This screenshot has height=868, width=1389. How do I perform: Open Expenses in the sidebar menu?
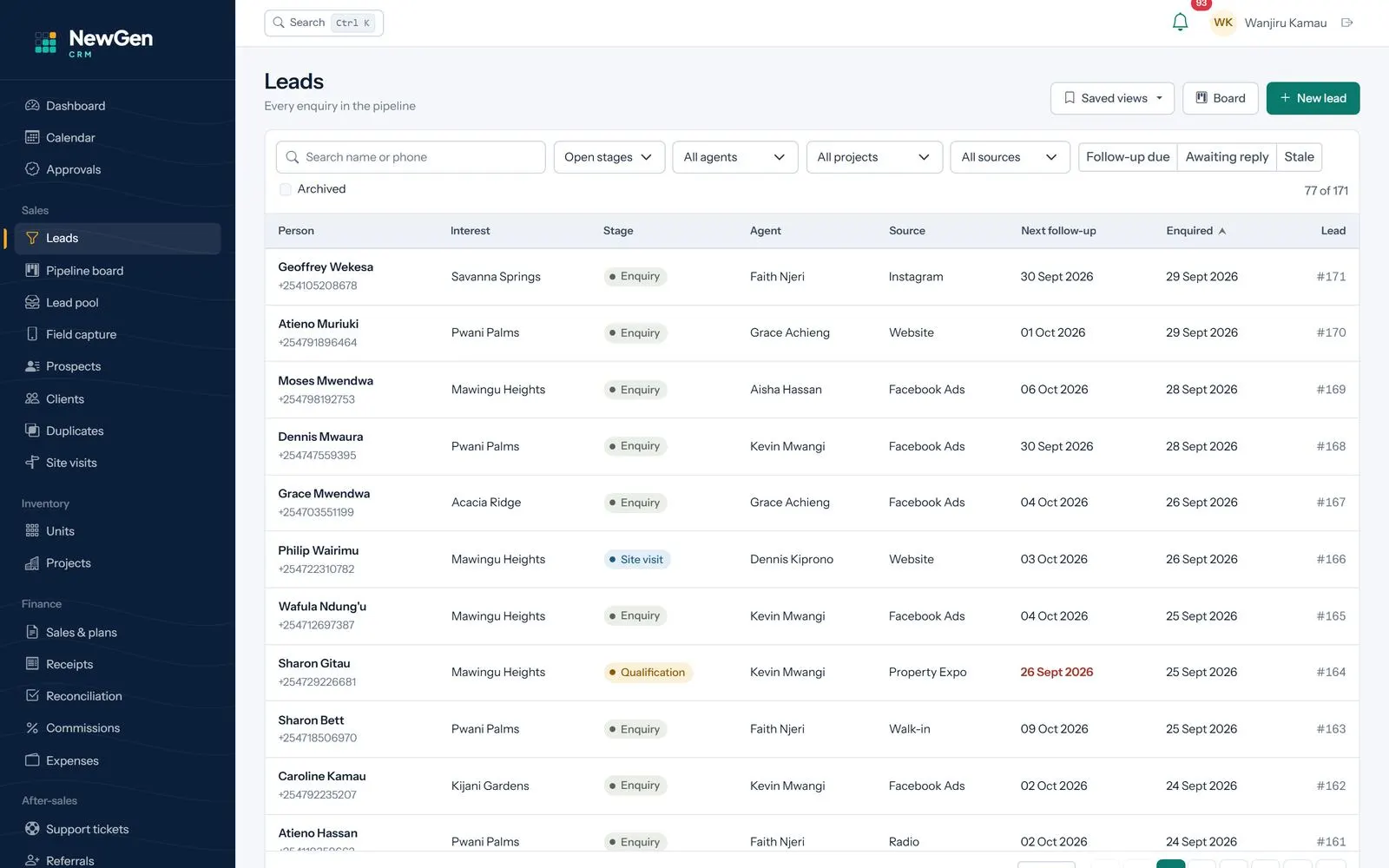[x=118, y=760]
